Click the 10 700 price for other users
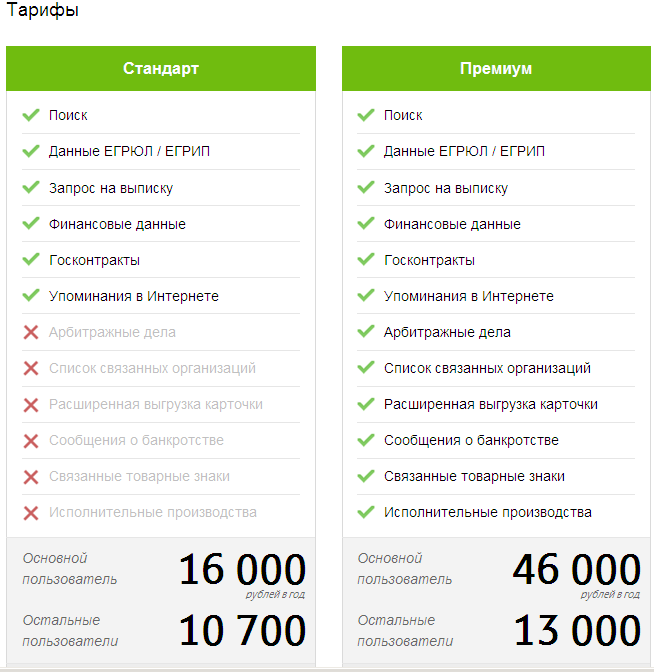This screenshot has width=654, height=672. pos(243,630)
